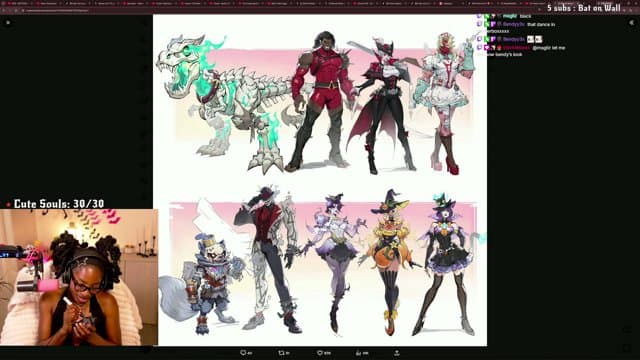Click the reply speech bubble icon below the image
This screenshot has width=640, height=360.
(x=243, y=353)
